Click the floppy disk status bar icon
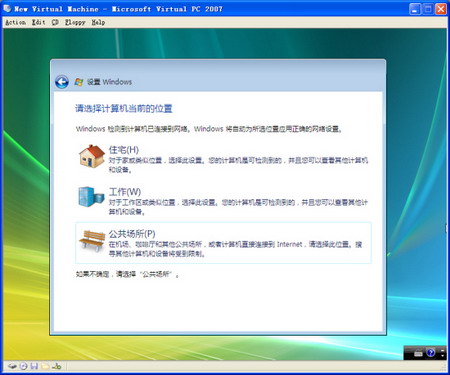The image size is (450, 375). point(34,366)
